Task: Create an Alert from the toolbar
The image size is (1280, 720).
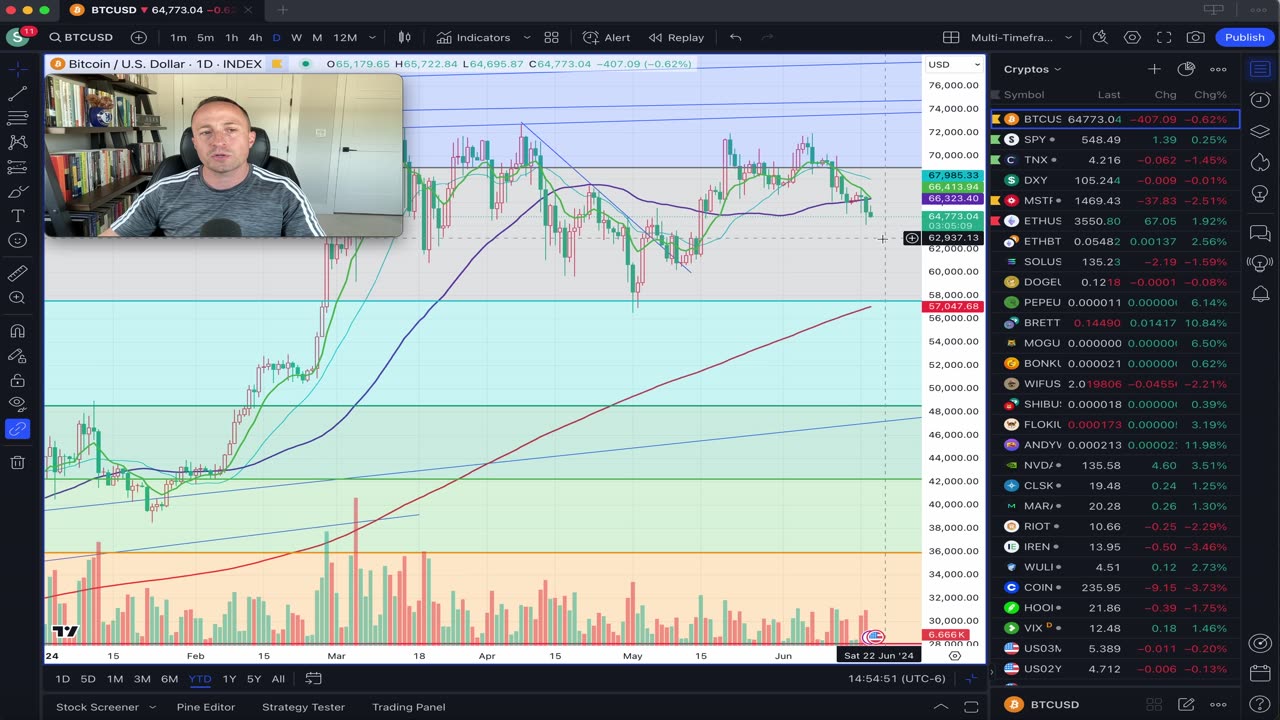Action: (607, 37)
